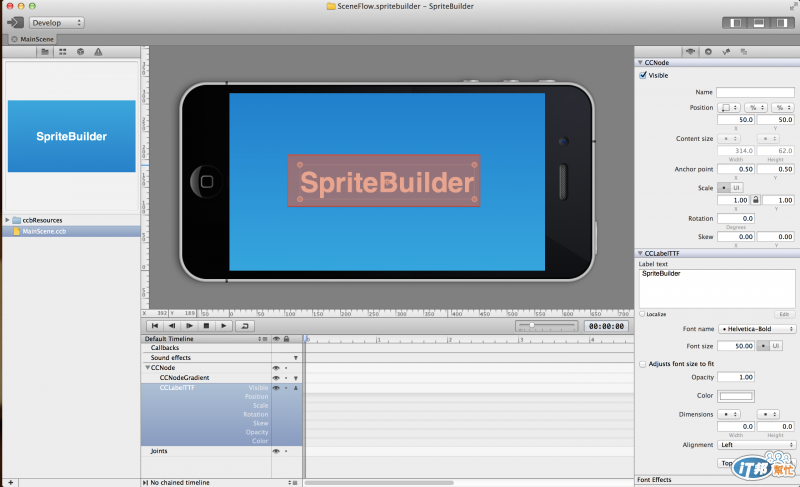
Task: Close the MainScene tab
Action: click(x=14, y=39)
